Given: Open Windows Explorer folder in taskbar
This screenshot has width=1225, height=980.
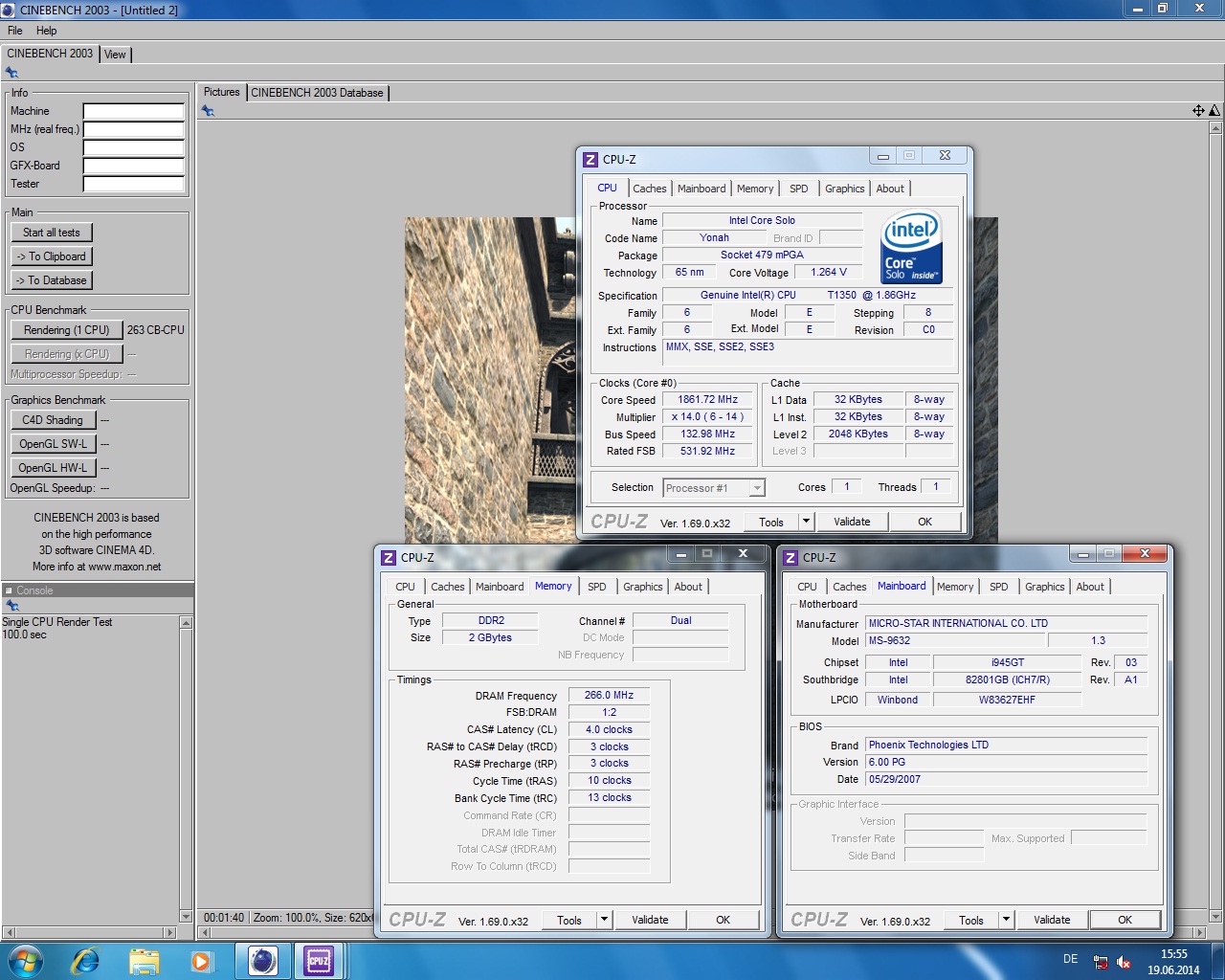Looking at the screenshot, I should tap(144, 960).
